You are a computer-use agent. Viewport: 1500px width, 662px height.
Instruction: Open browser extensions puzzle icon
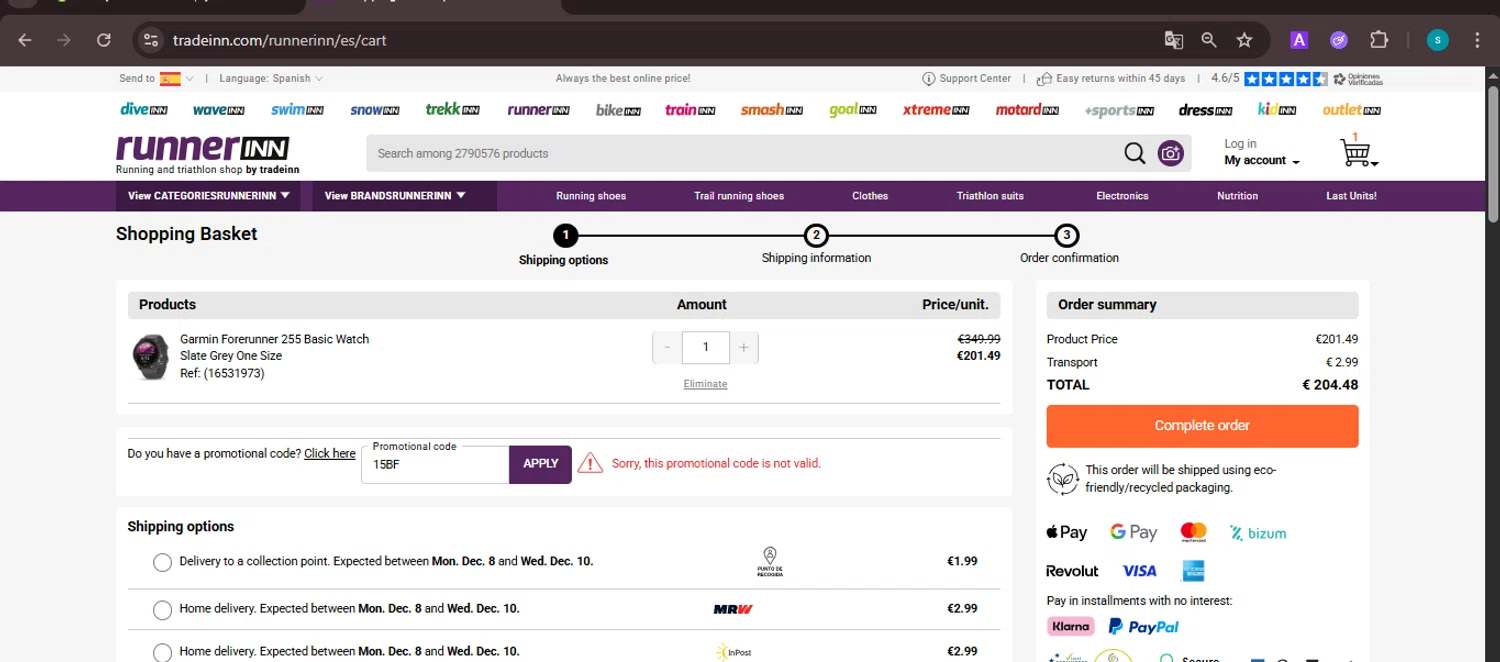coord(1379,40)
